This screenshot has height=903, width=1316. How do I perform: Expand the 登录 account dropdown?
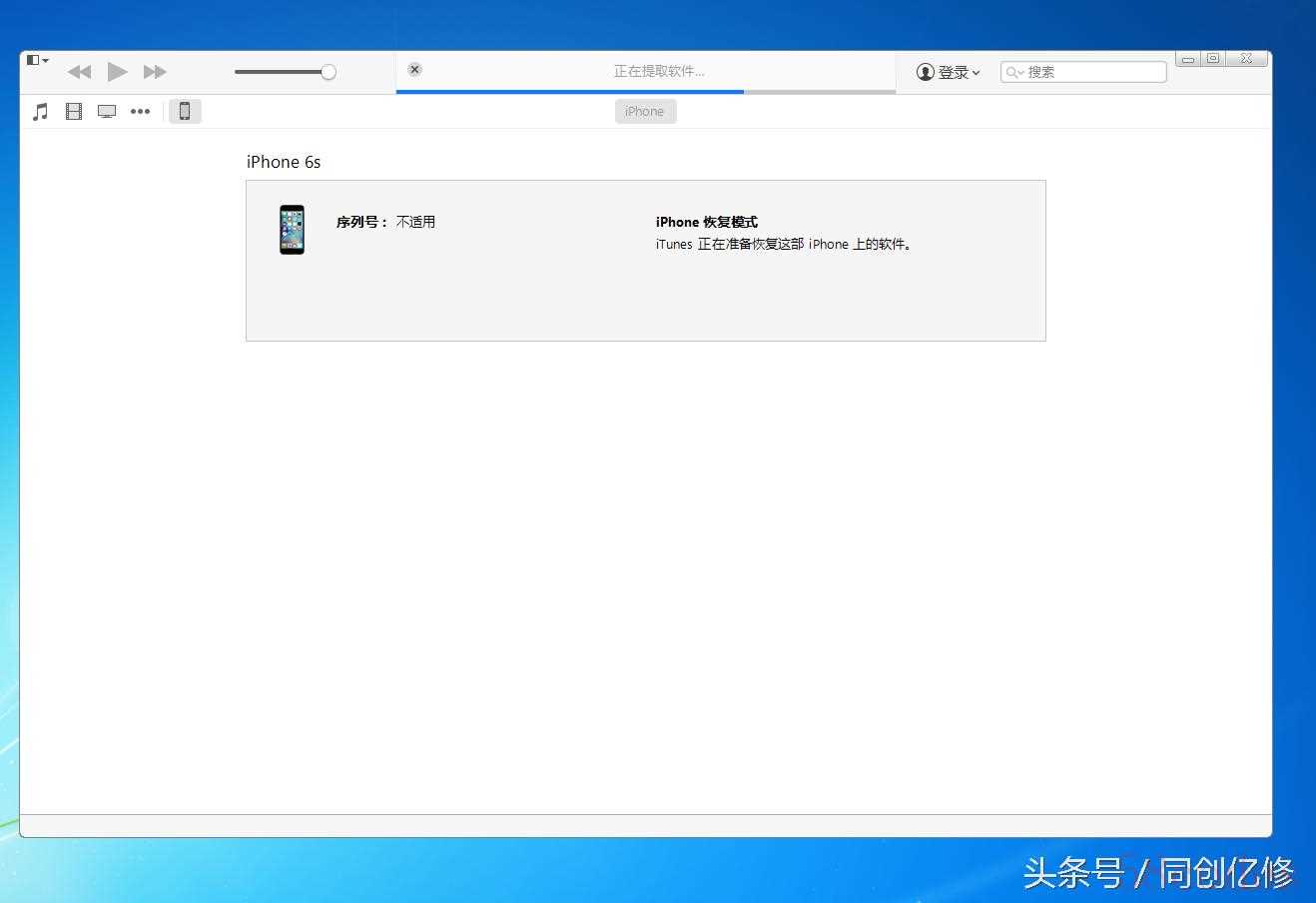coord(949,72)
